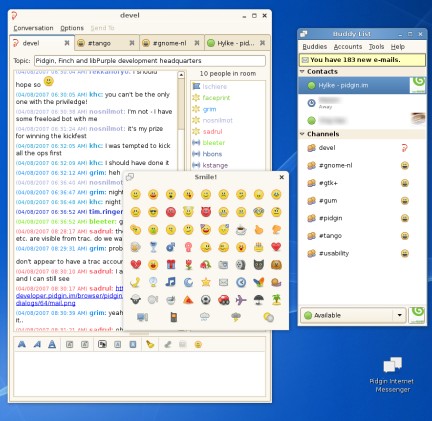Open the Conversation menu
This screenshot has width=432, height=421.
33,28
